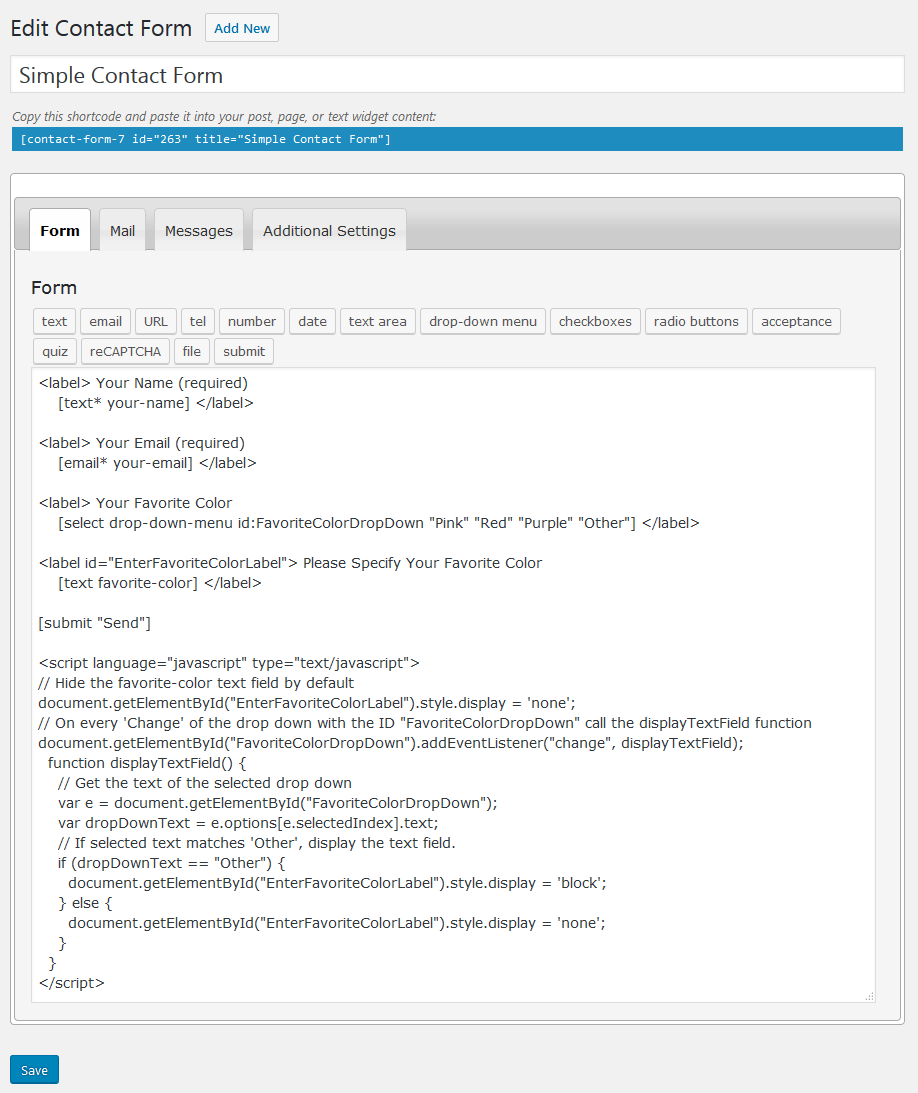The height and width of the screenshot is (1093, 918).
Task: Click the 'function displayTextField() {' line
Action: tap(147, 763)
